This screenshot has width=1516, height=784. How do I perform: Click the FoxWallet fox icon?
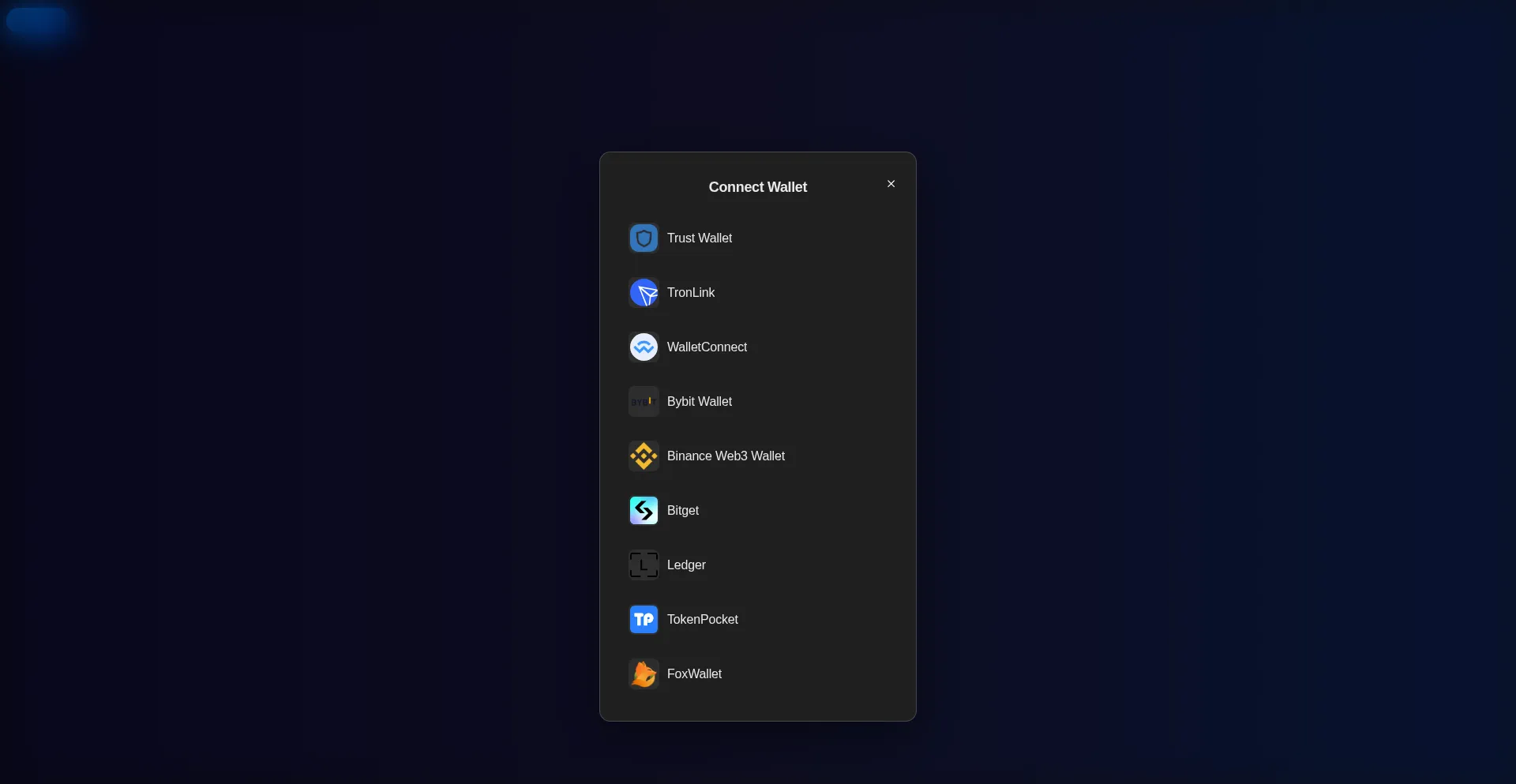coord(644,674)
